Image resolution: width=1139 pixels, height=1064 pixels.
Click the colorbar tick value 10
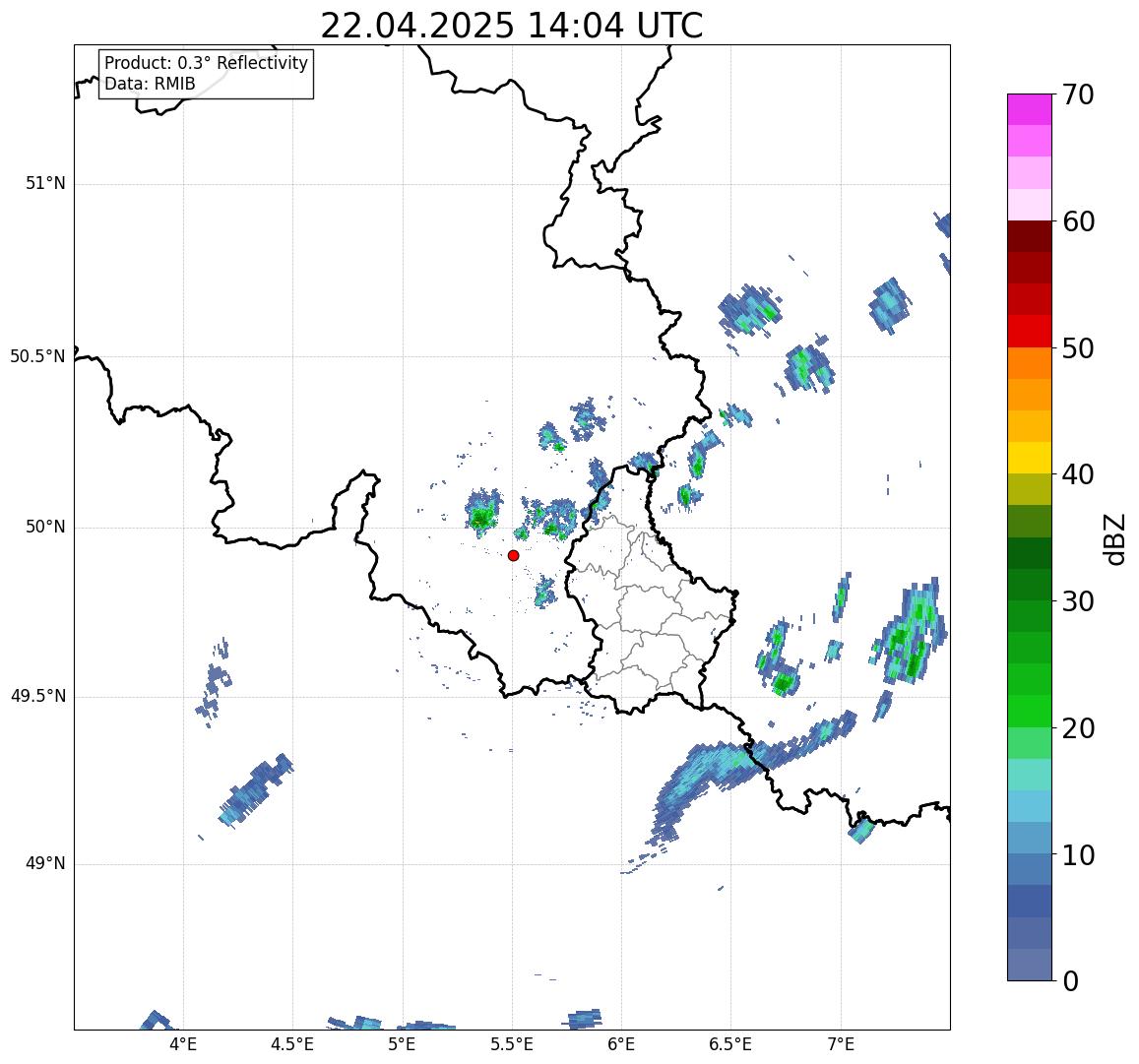pos(1078,855)
